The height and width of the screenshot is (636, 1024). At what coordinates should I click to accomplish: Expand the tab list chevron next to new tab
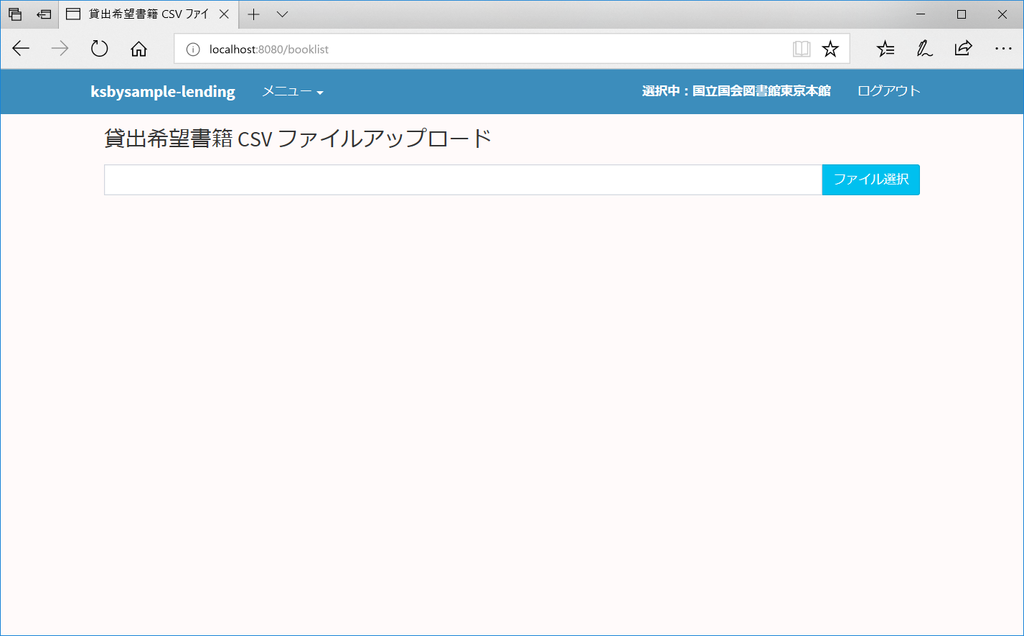[281, 14]
